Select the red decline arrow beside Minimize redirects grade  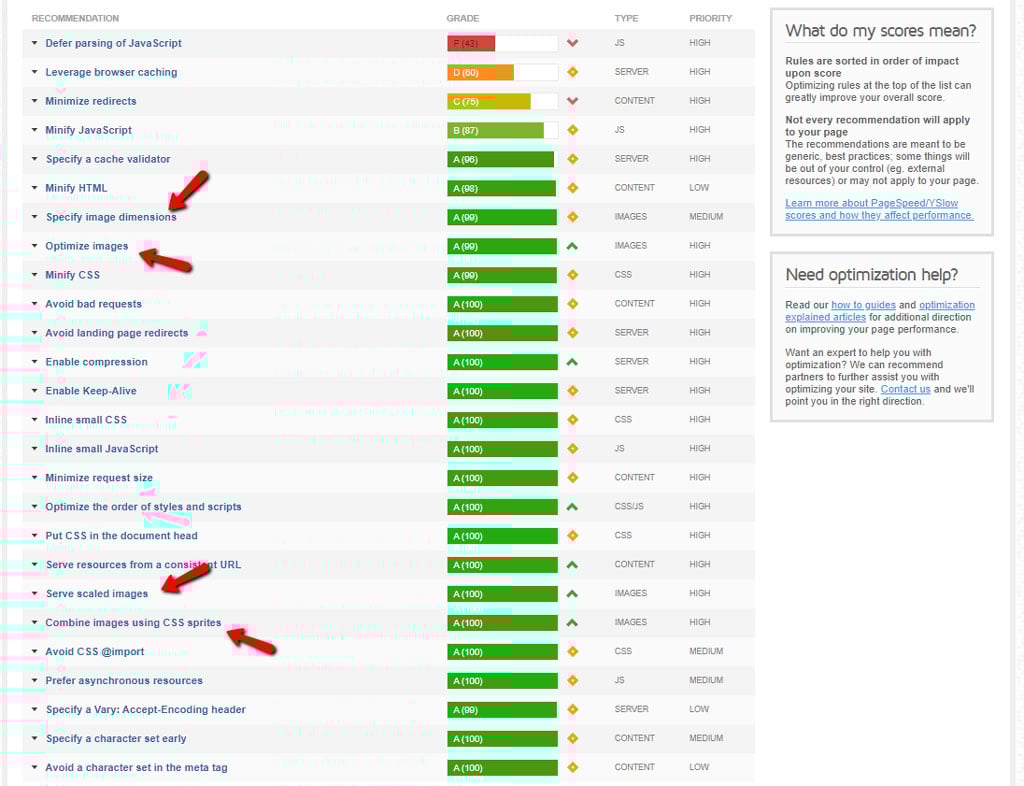click(572, 101)
